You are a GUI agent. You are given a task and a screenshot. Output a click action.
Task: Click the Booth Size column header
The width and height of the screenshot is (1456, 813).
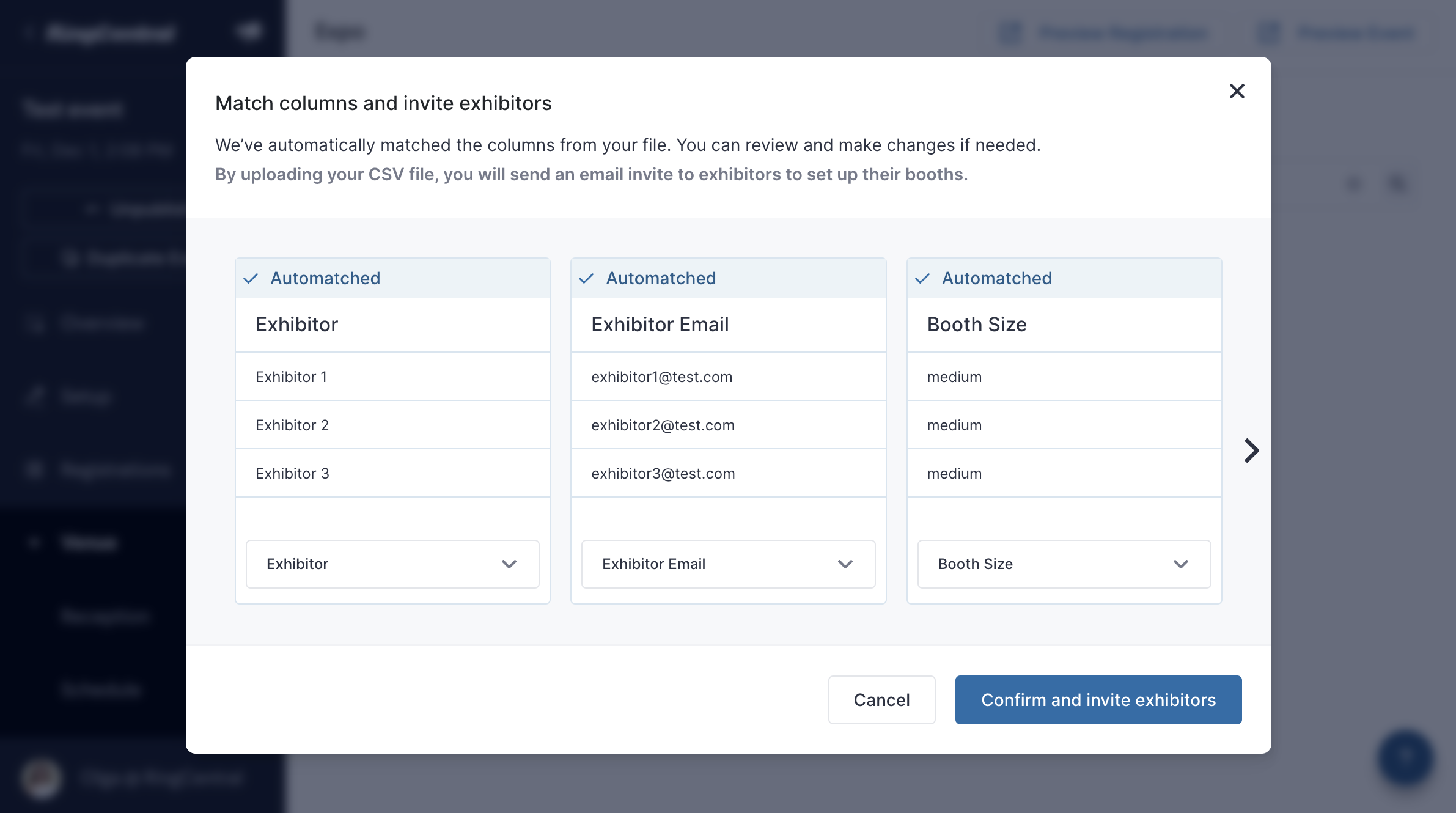[x=1064, y=325]
